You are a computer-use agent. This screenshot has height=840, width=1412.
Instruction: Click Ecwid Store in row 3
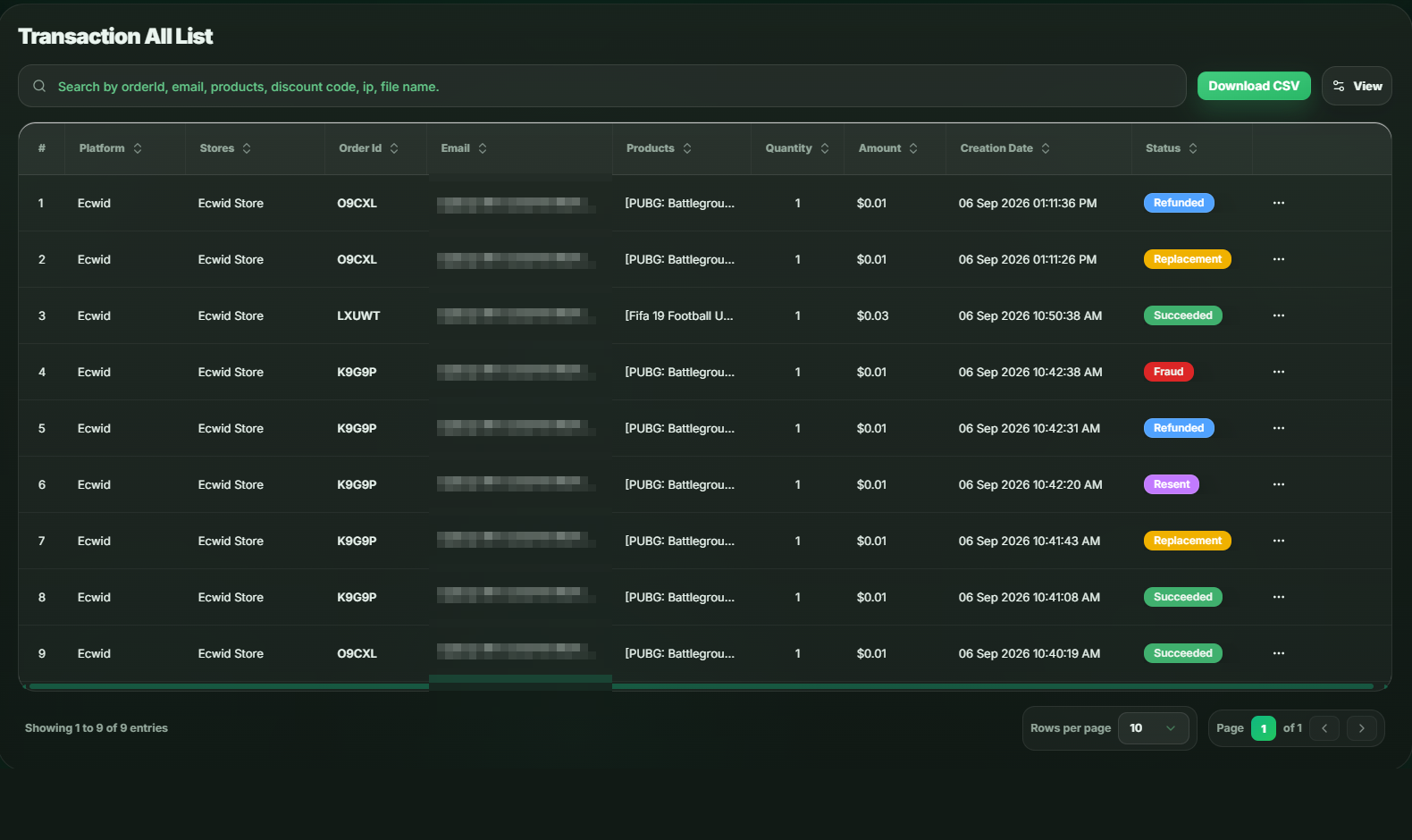coord(231,315)
